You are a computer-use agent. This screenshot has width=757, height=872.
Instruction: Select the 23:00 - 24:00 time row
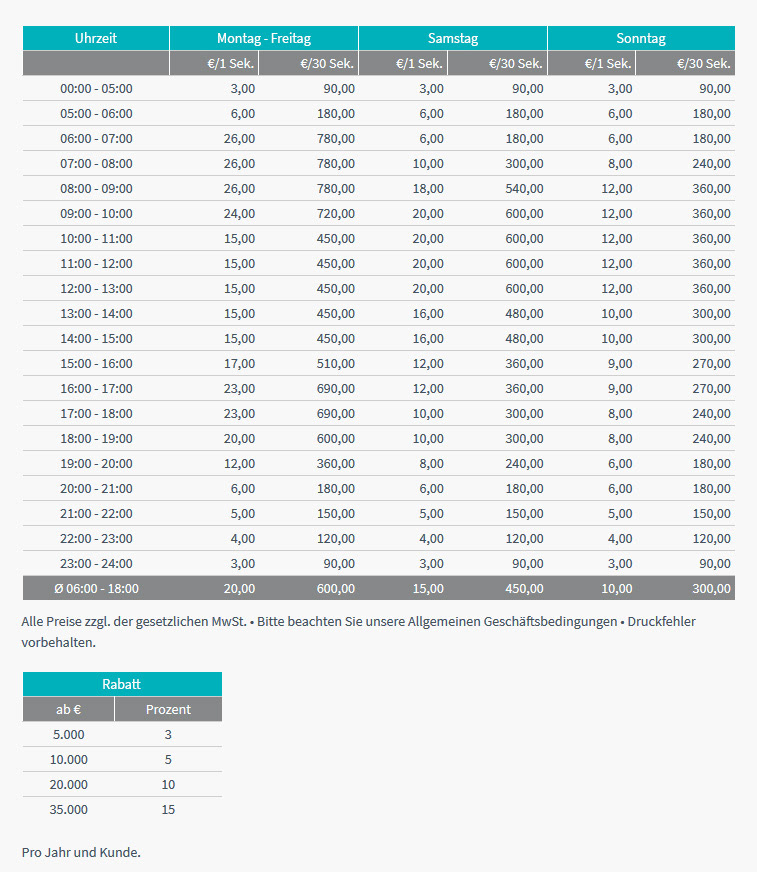[379, 563]
